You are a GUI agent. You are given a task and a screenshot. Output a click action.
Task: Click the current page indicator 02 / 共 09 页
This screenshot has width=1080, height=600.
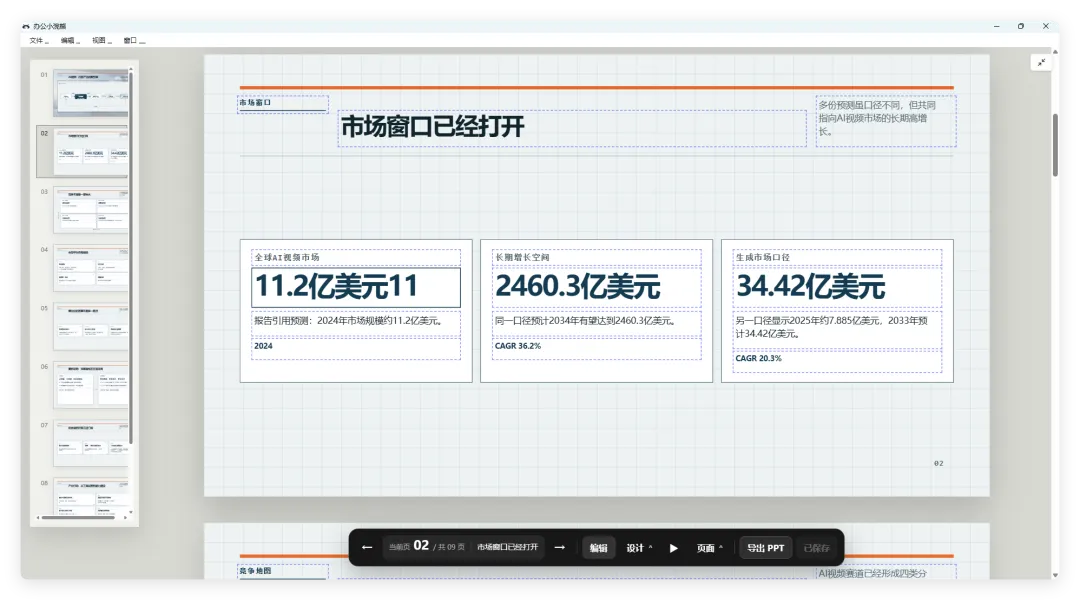tap(426, 547)
